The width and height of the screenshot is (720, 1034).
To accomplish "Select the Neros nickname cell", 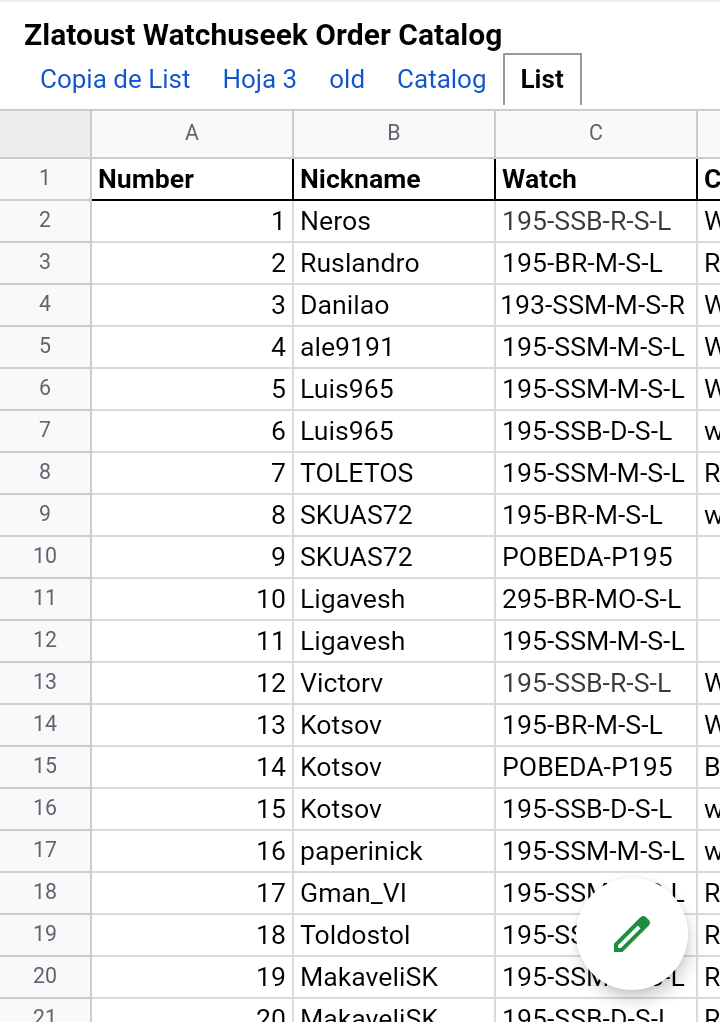I will pyautogui.click(x=394, y=221).
